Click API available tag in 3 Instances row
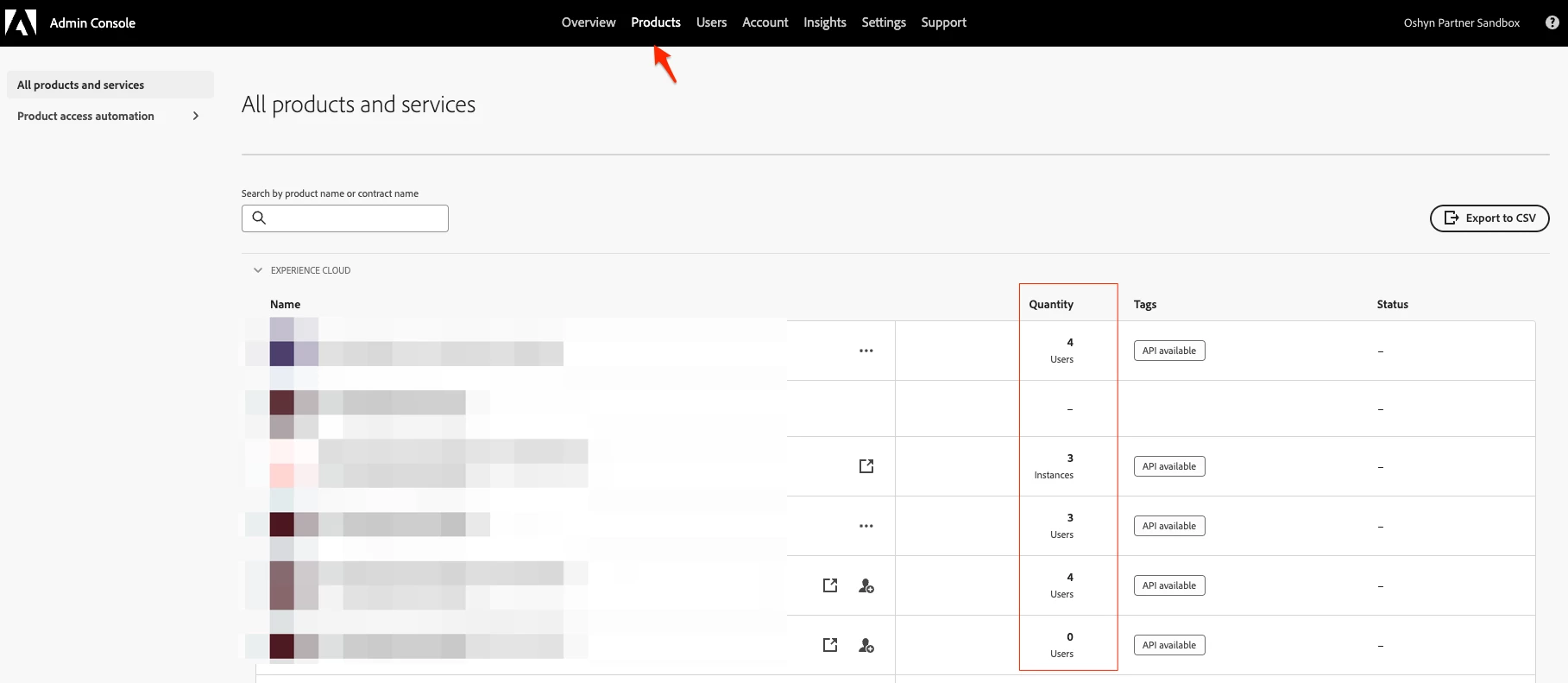This screenshot has height=683, width=1568. coord(1169,466)
